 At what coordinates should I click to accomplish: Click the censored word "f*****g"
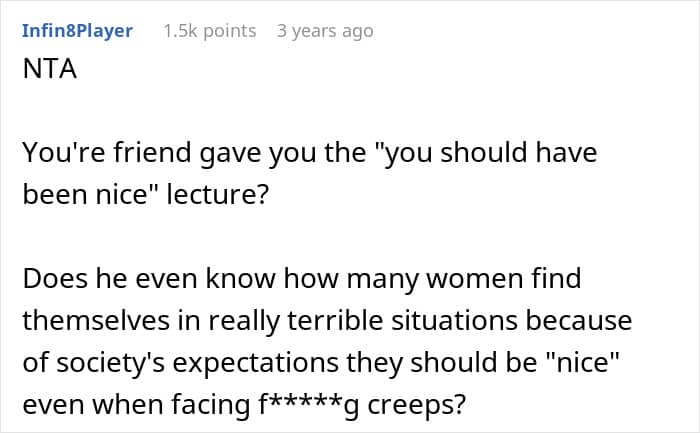tap(309, 404)
